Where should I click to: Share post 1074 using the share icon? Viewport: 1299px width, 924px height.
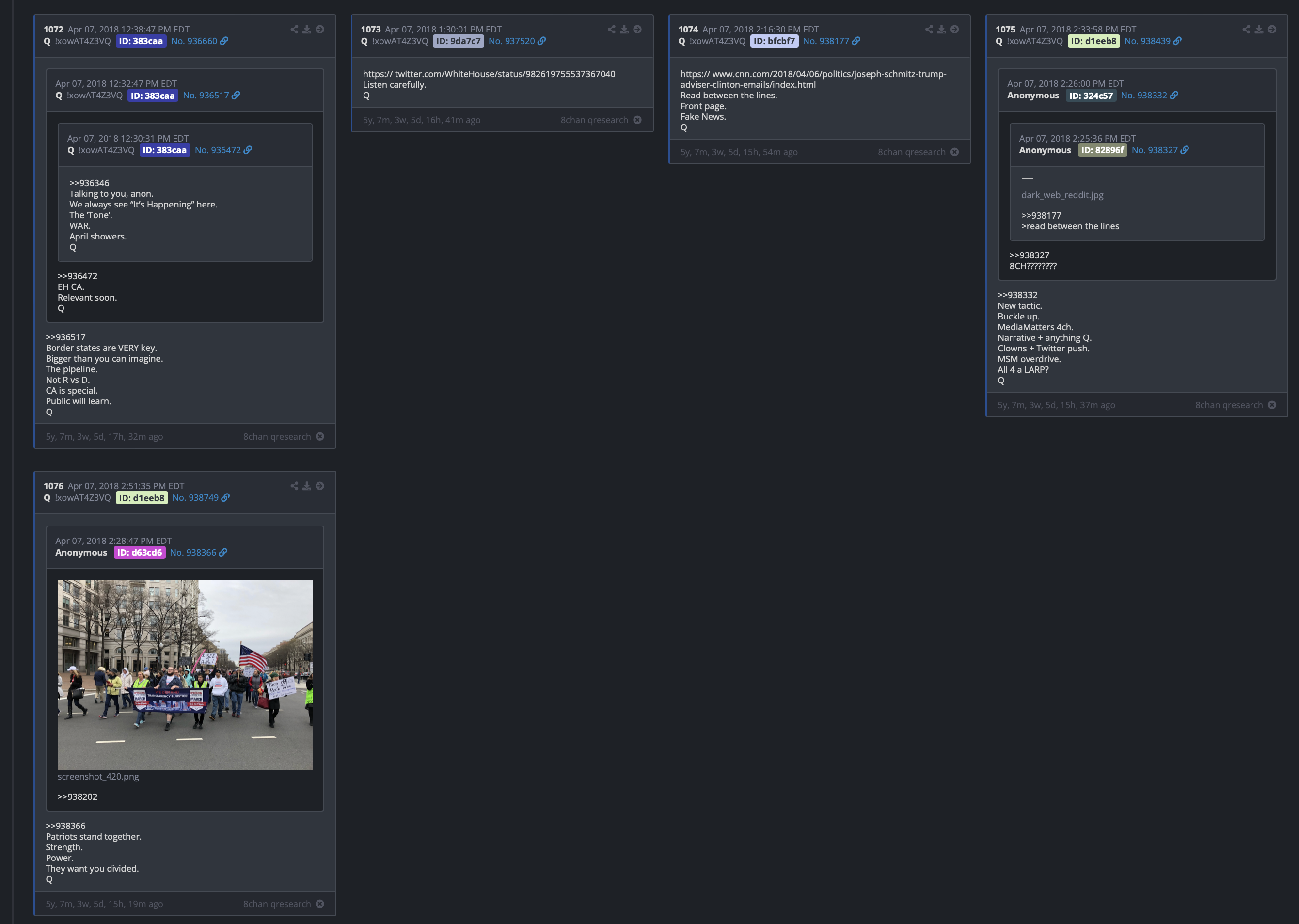(x=929, y=30)
